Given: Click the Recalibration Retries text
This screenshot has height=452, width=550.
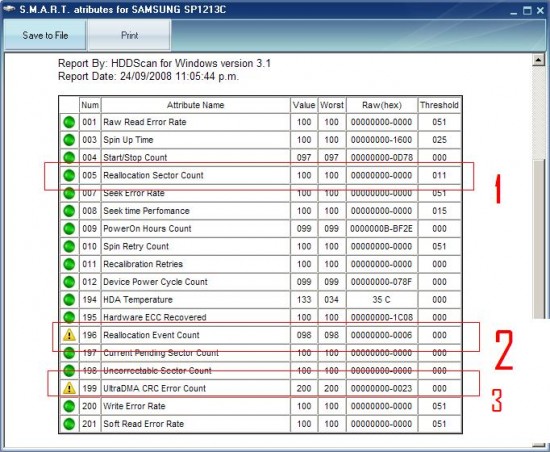Looking at the screenshot, I should (x=143, y=264).
